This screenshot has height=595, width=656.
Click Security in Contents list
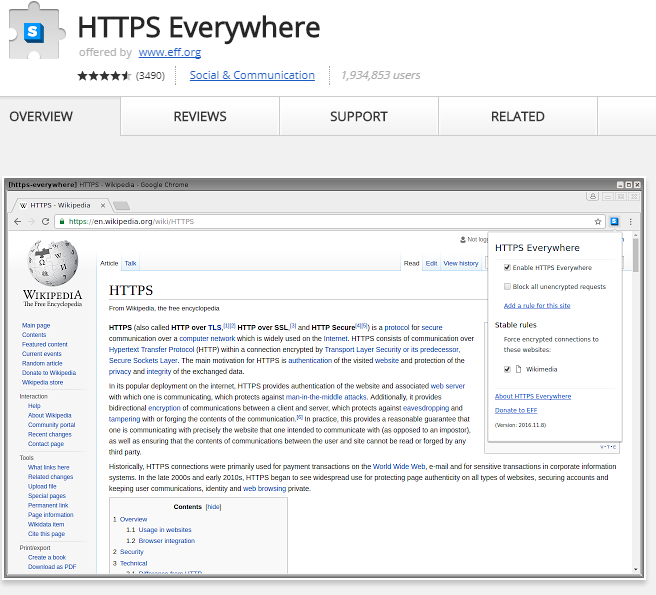131,552
